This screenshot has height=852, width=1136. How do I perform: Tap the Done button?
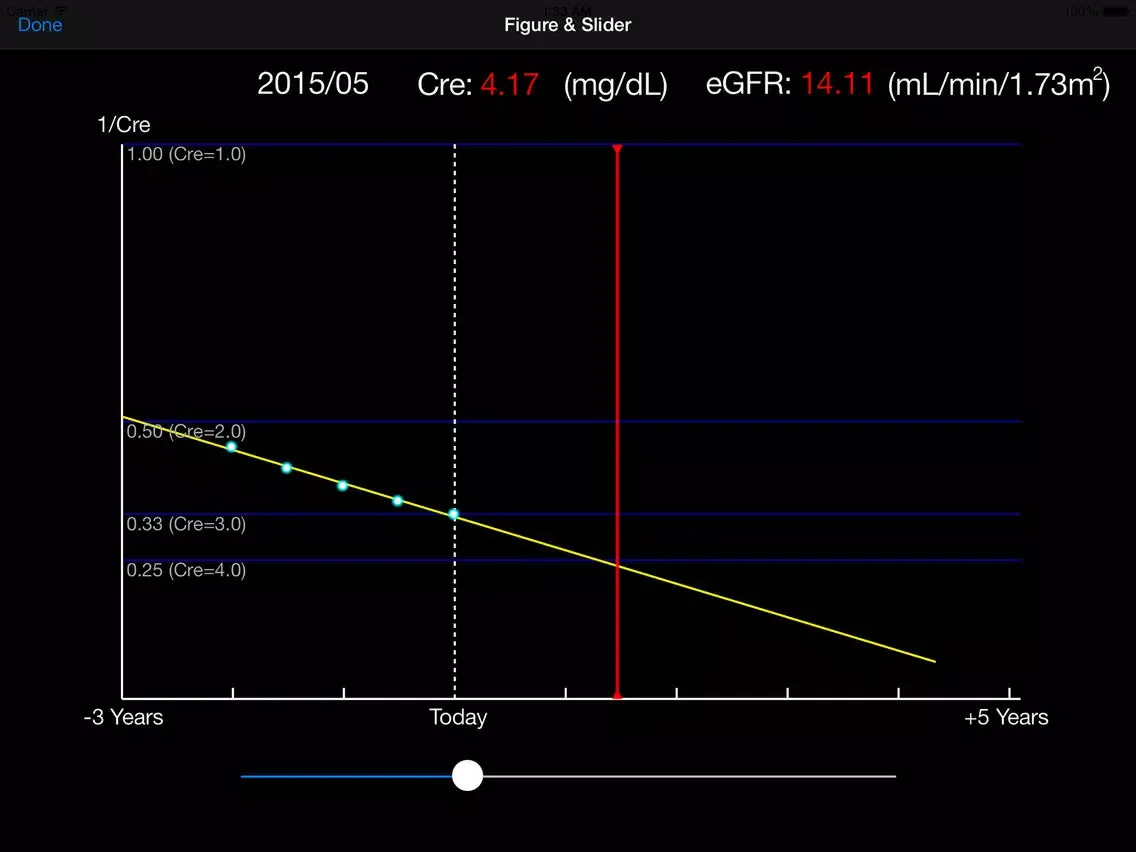coord(40,25)
